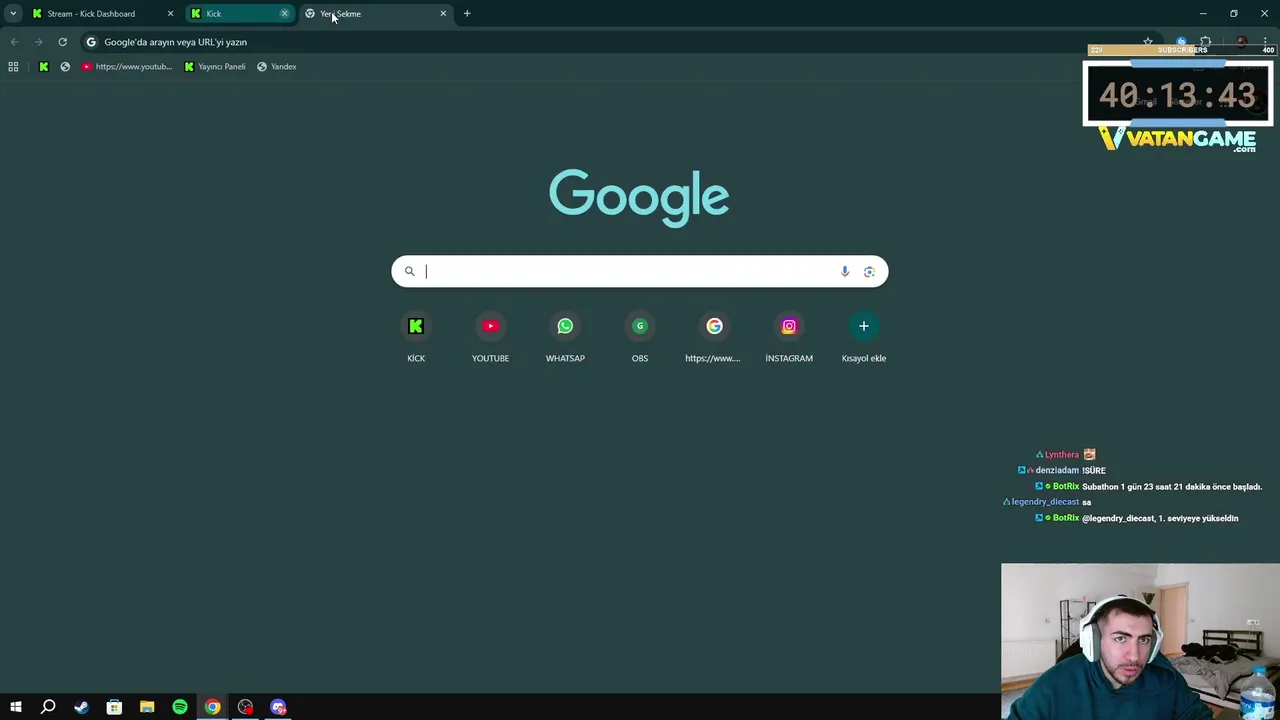Go back with the back arrow

tap(14, 42)
